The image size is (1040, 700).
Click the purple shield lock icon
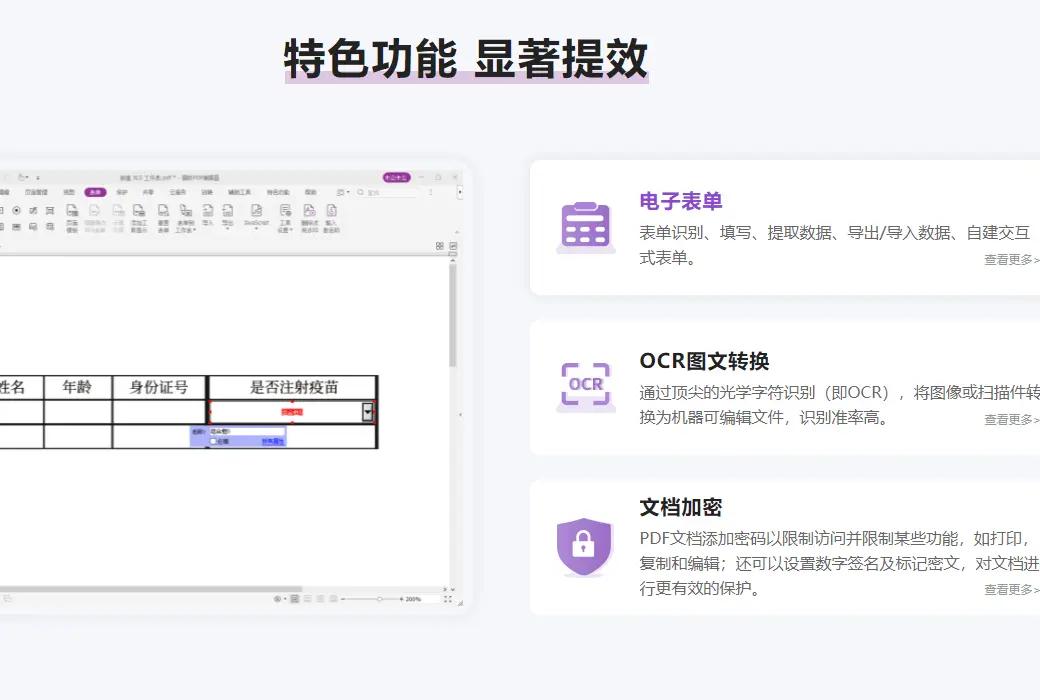click(584, 546)
